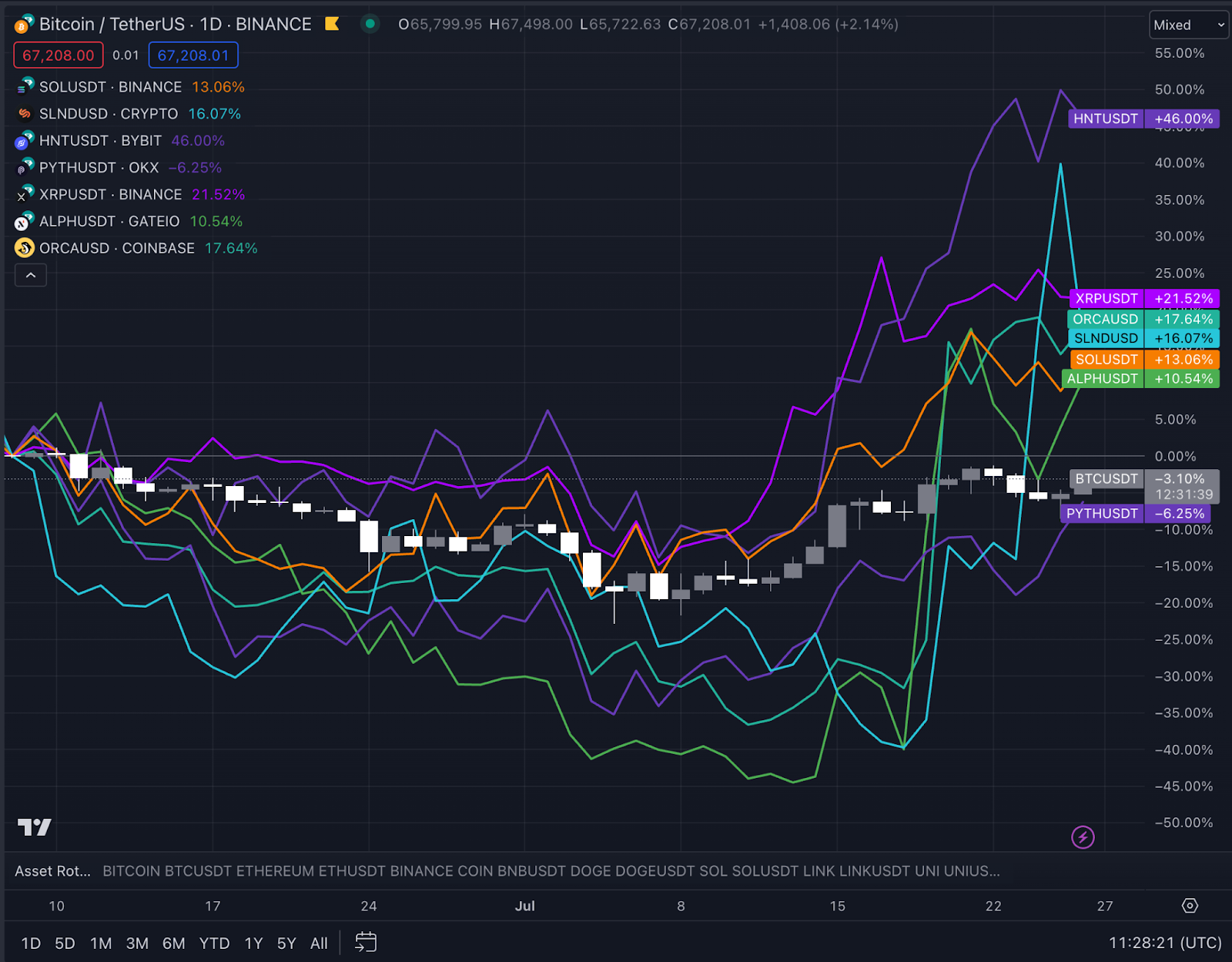The width and height of the screenshot is (1232, 962).
Task: Click the ORCAUSD +17.64% price label
Action: click(x=1143, y=319)
